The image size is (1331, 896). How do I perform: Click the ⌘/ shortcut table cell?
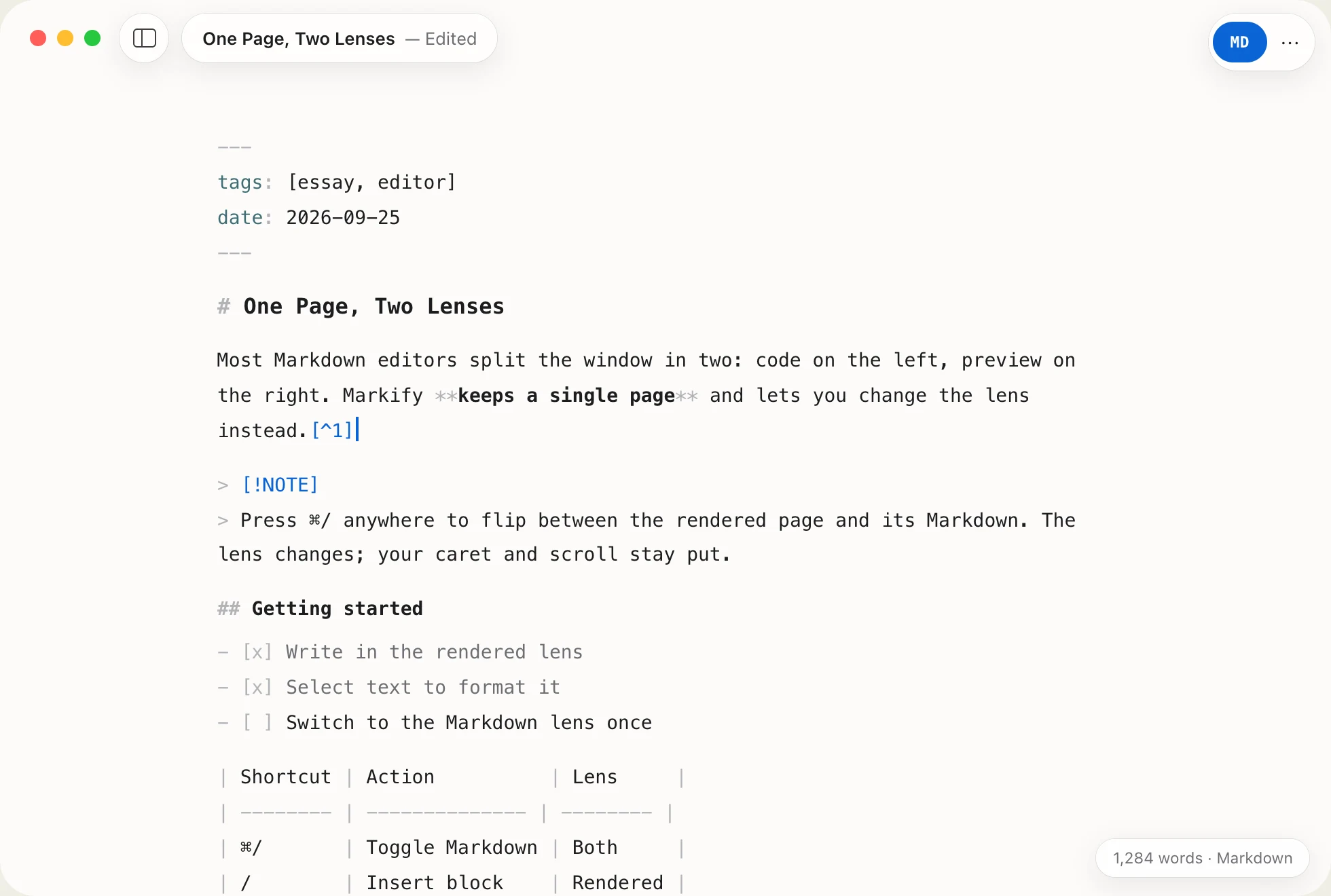pyautogui.click(x=251, y=848)
